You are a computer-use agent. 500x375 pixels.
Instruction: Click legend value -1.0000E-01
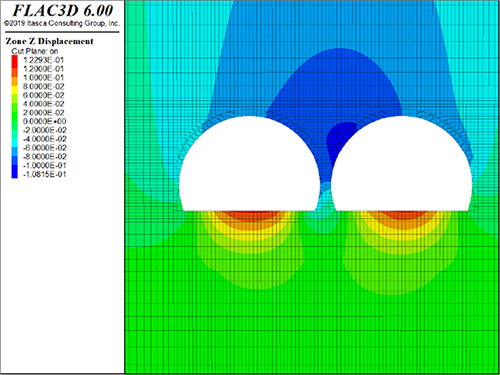click(x=45, y=165)
